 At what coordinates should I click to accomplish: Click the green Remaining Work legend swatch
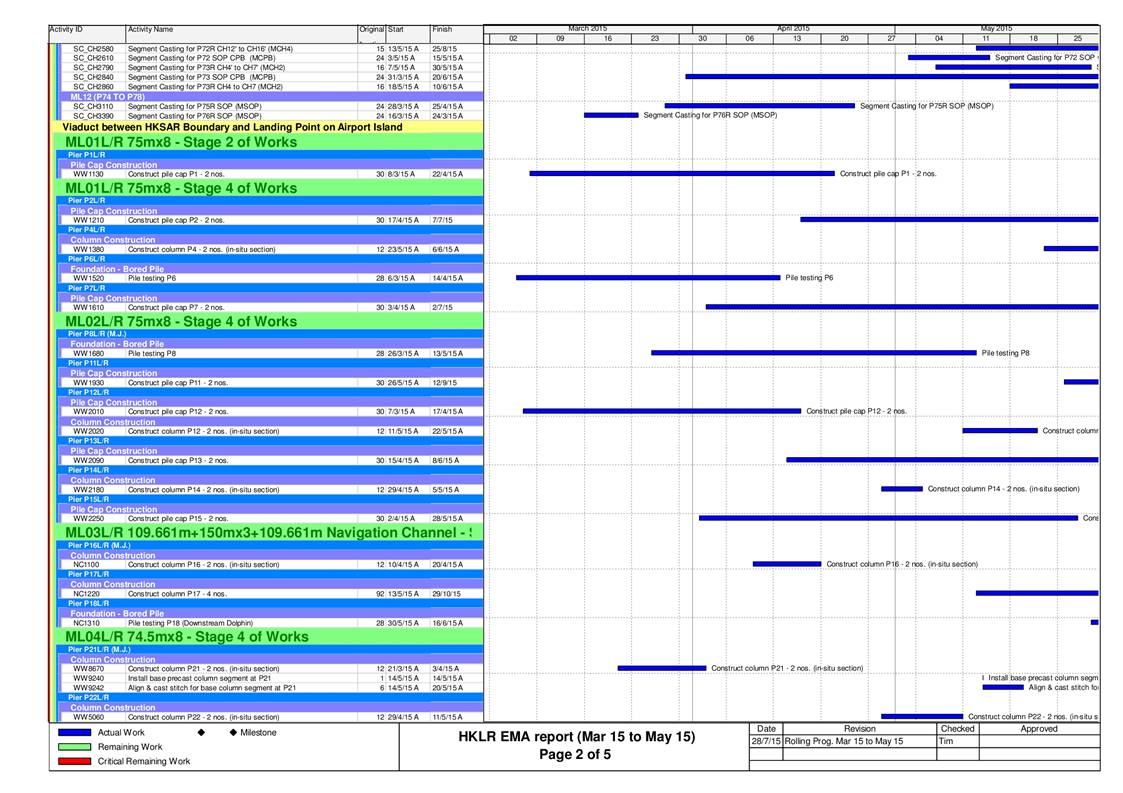tap(74, 747)
